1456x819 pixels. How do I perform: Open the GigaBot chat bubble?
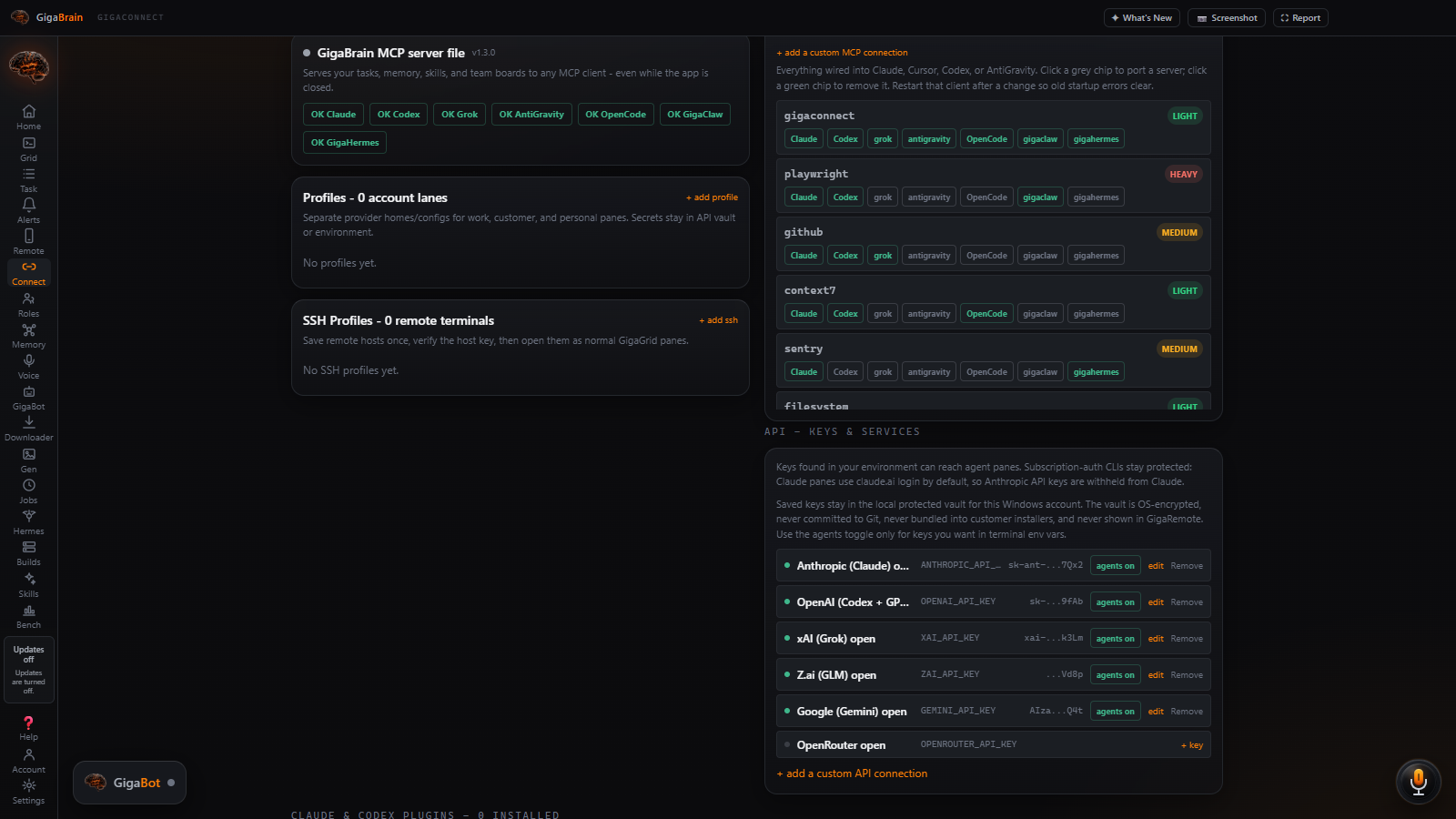click(129, 783)
